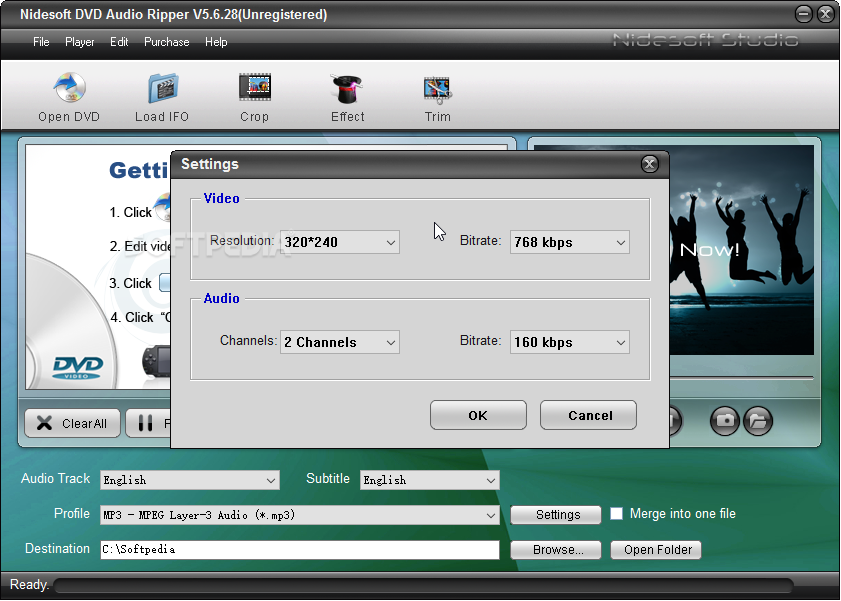
Task: Close the Settings dialog with X
Action: [650, 164]
